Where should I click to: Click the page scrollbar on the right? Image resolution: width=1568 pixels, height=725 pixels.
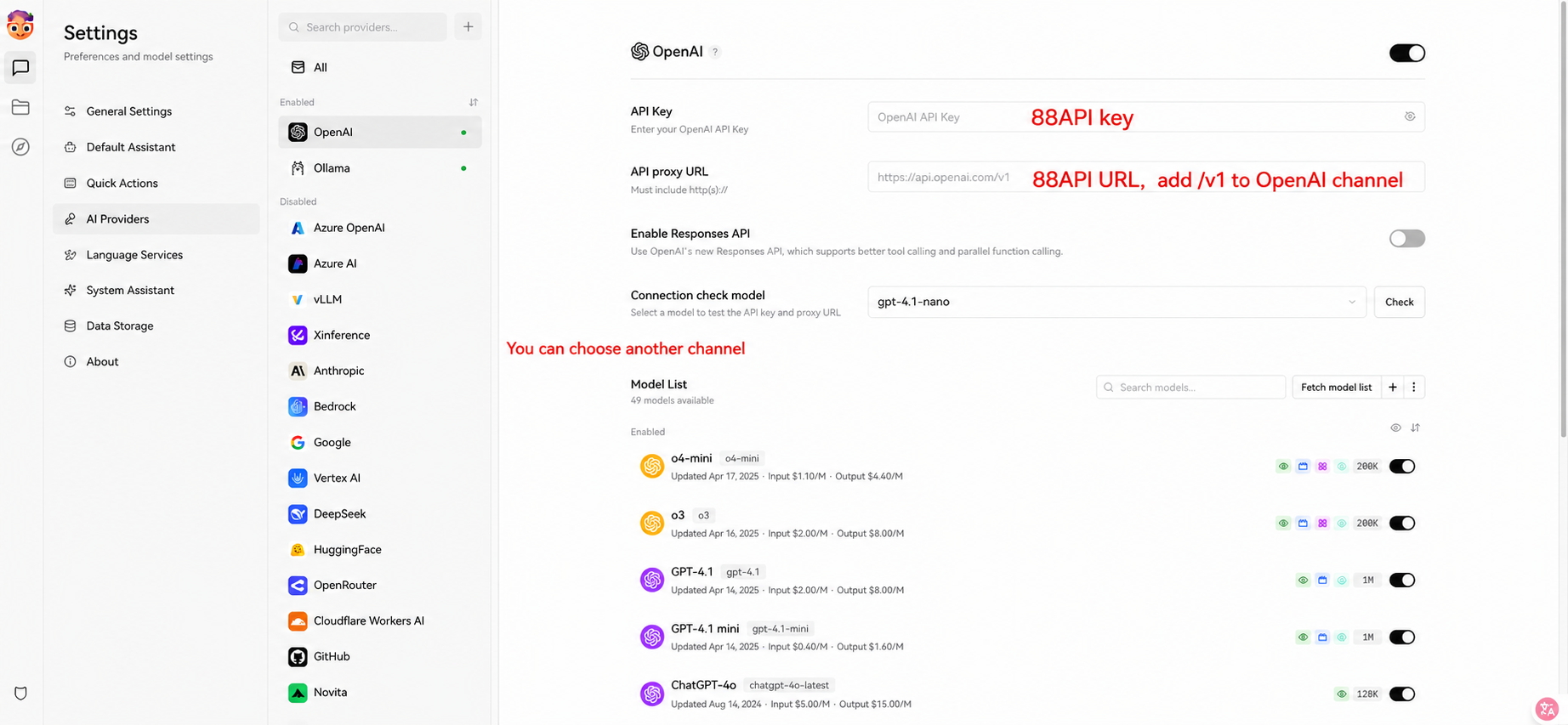(x=1563, y=219)
